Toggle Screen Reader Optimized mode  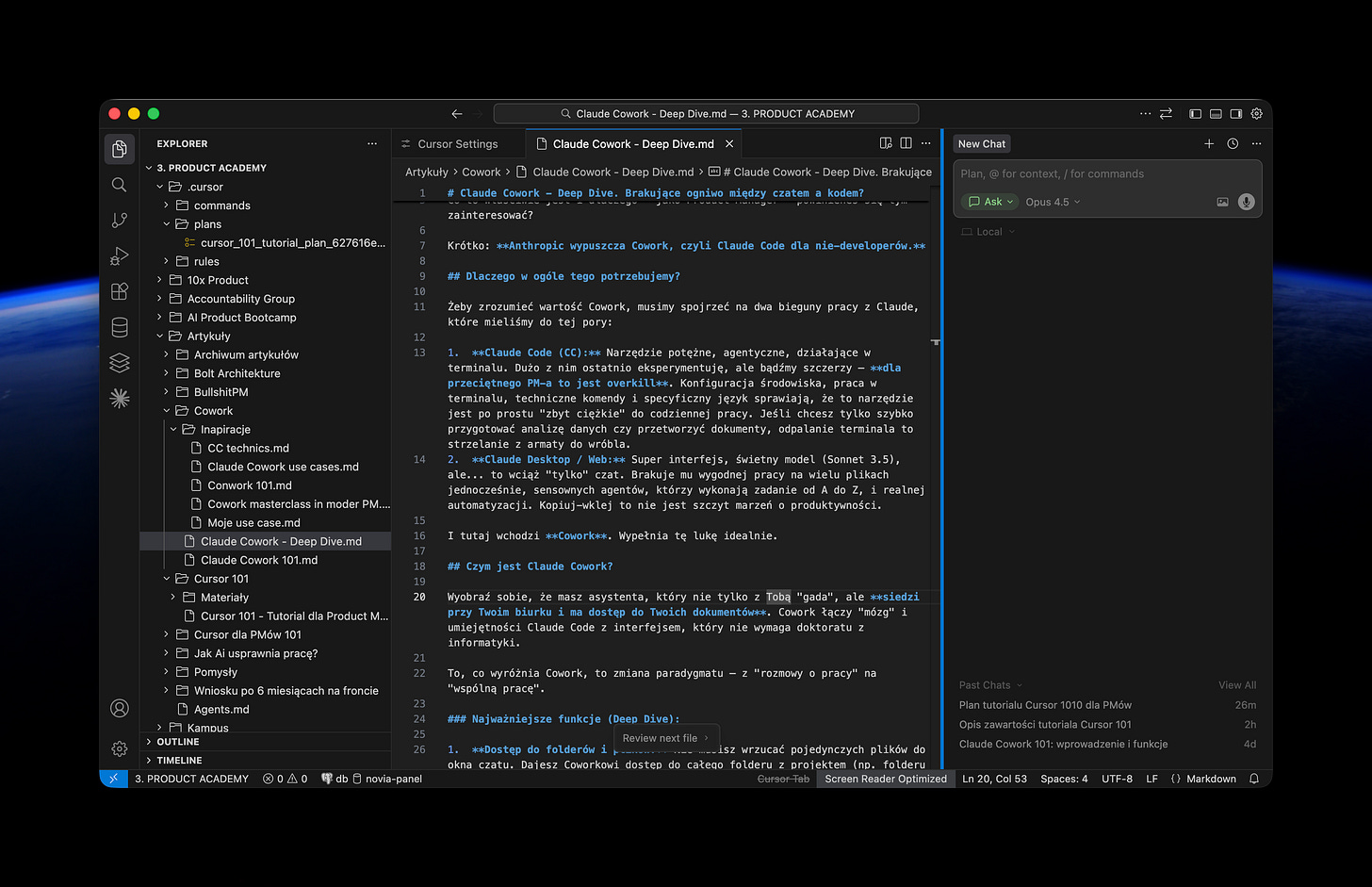(886, 779)
